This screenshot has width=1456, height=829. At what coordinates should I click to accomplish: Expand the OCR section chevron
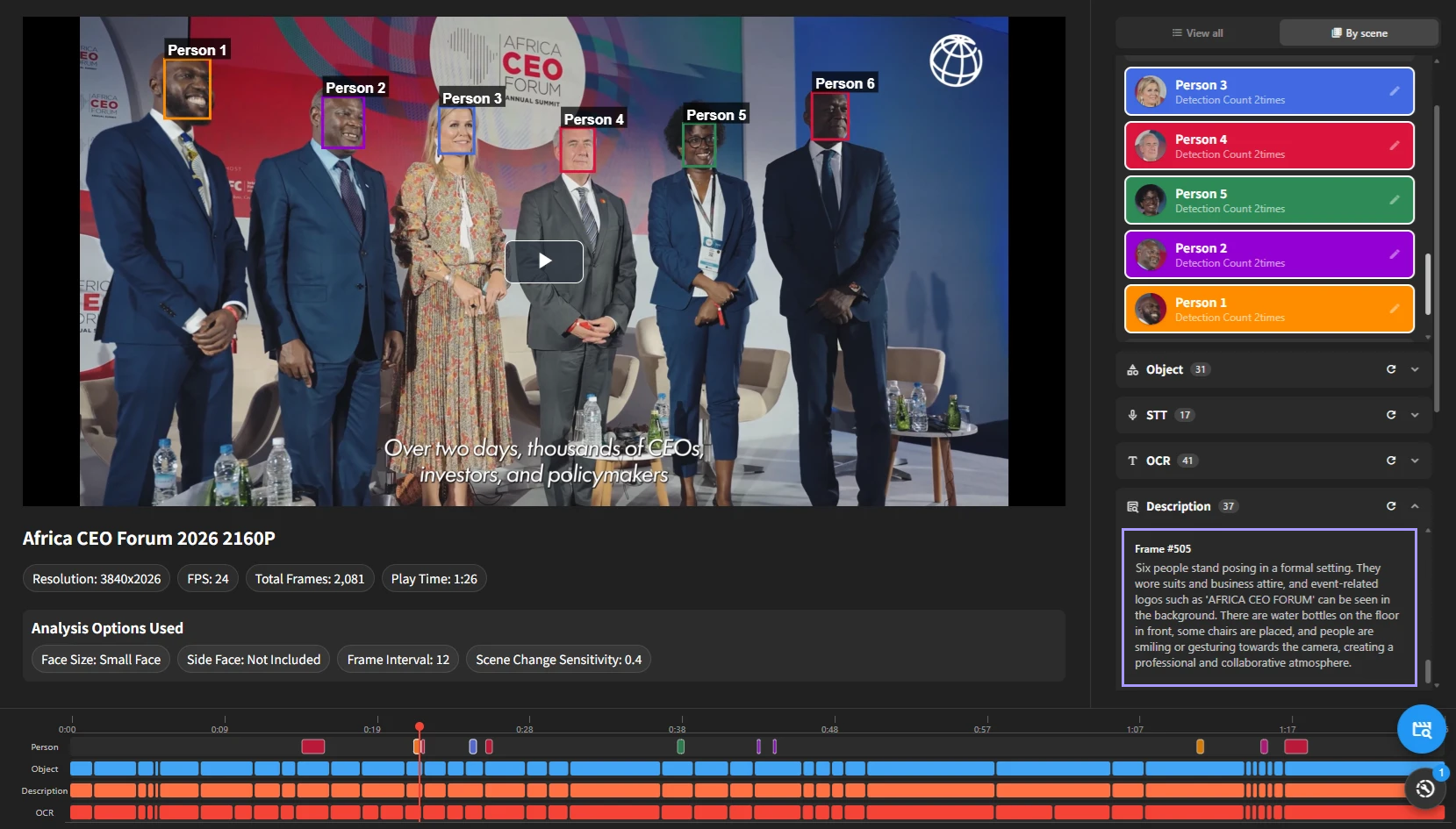click(x=1415, y=461)
